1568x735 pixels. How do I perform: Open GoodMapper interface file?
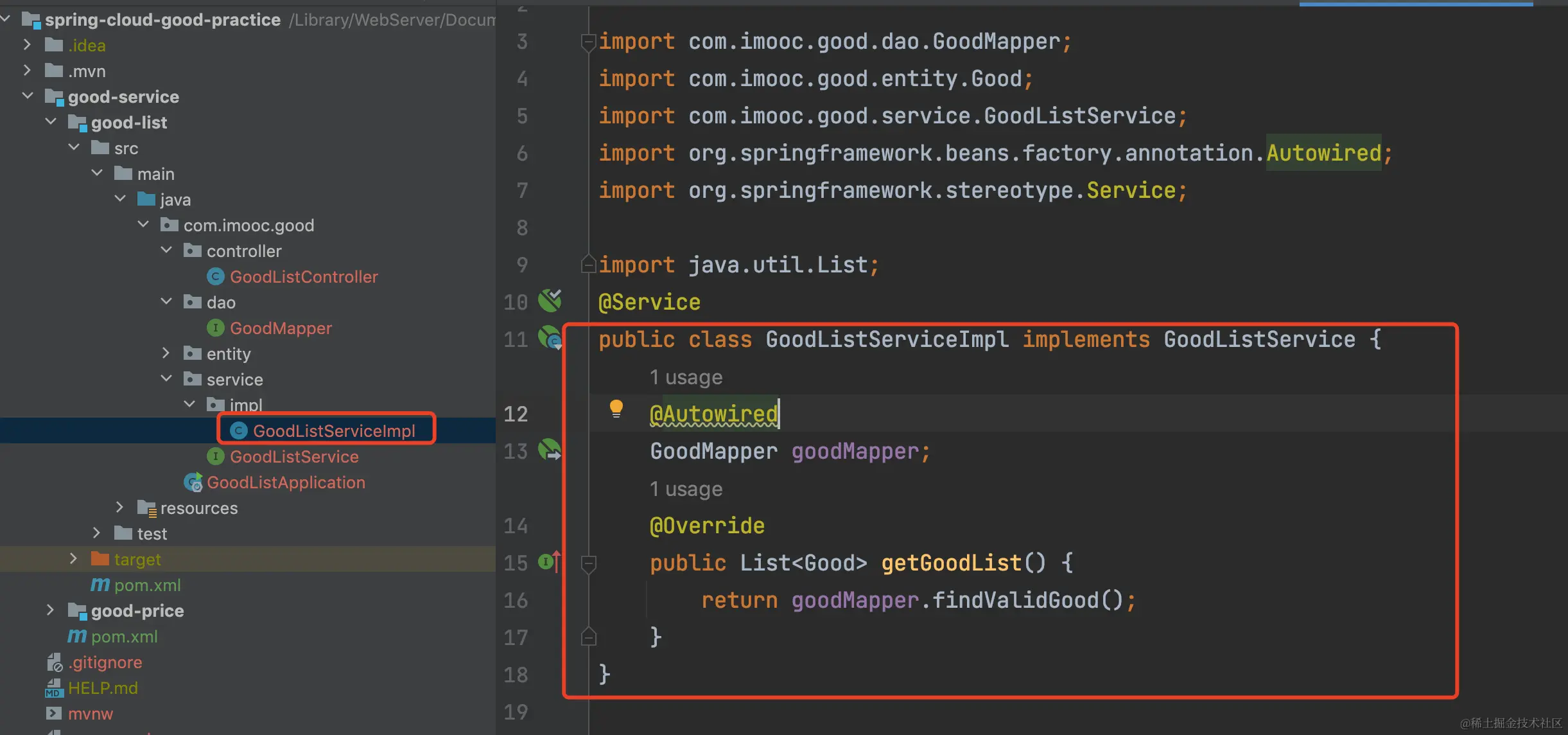click(x=281, y=328)
